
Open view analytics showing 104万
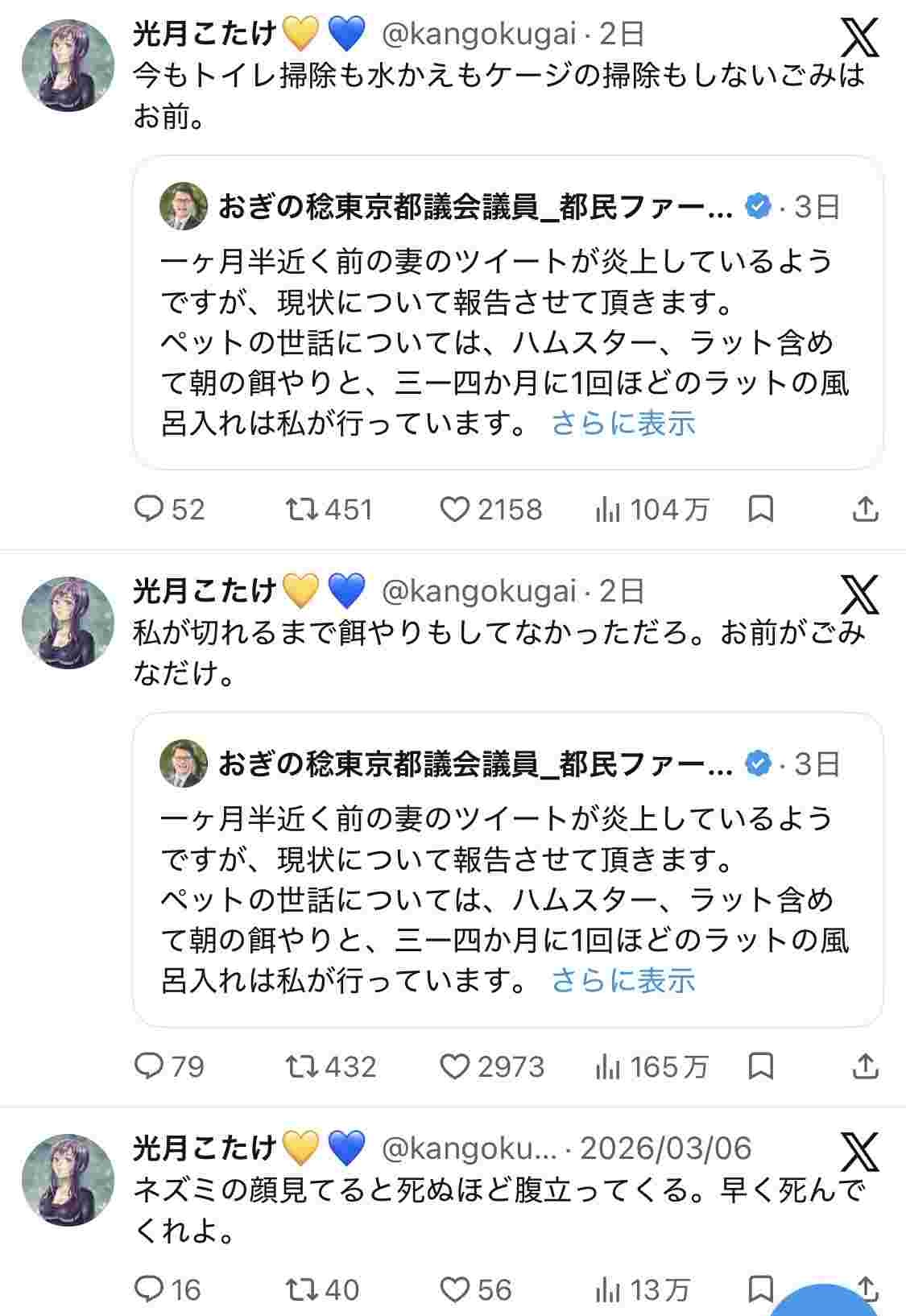[x=608, y=509]
